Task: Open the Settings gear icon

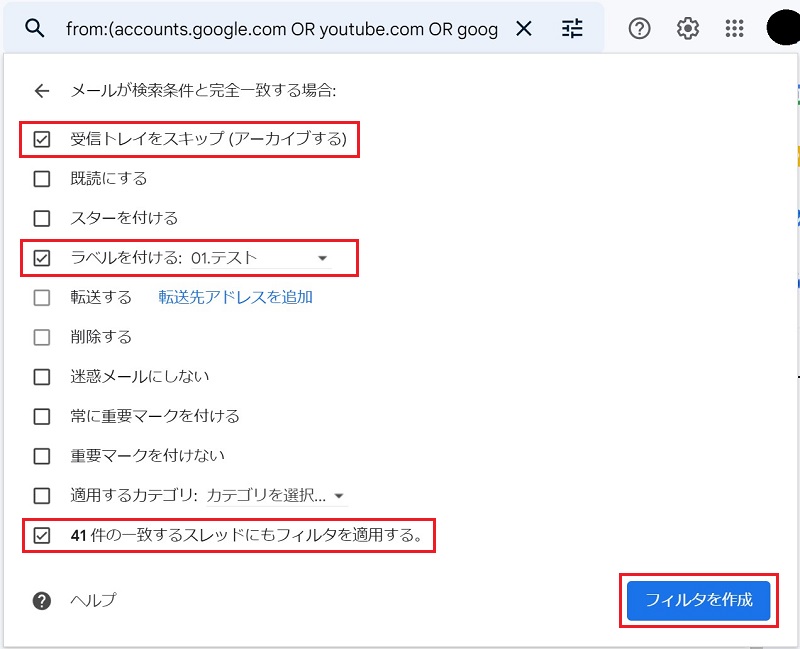Action: tap(687, 29)
